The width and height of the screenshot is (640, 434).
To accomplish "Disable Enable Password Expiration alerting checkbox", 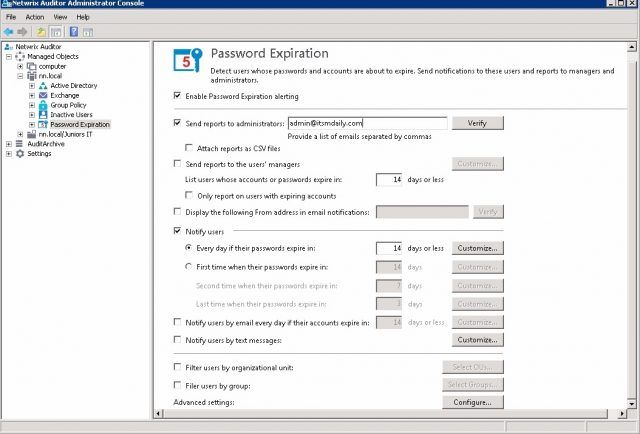I will [177, 96].
